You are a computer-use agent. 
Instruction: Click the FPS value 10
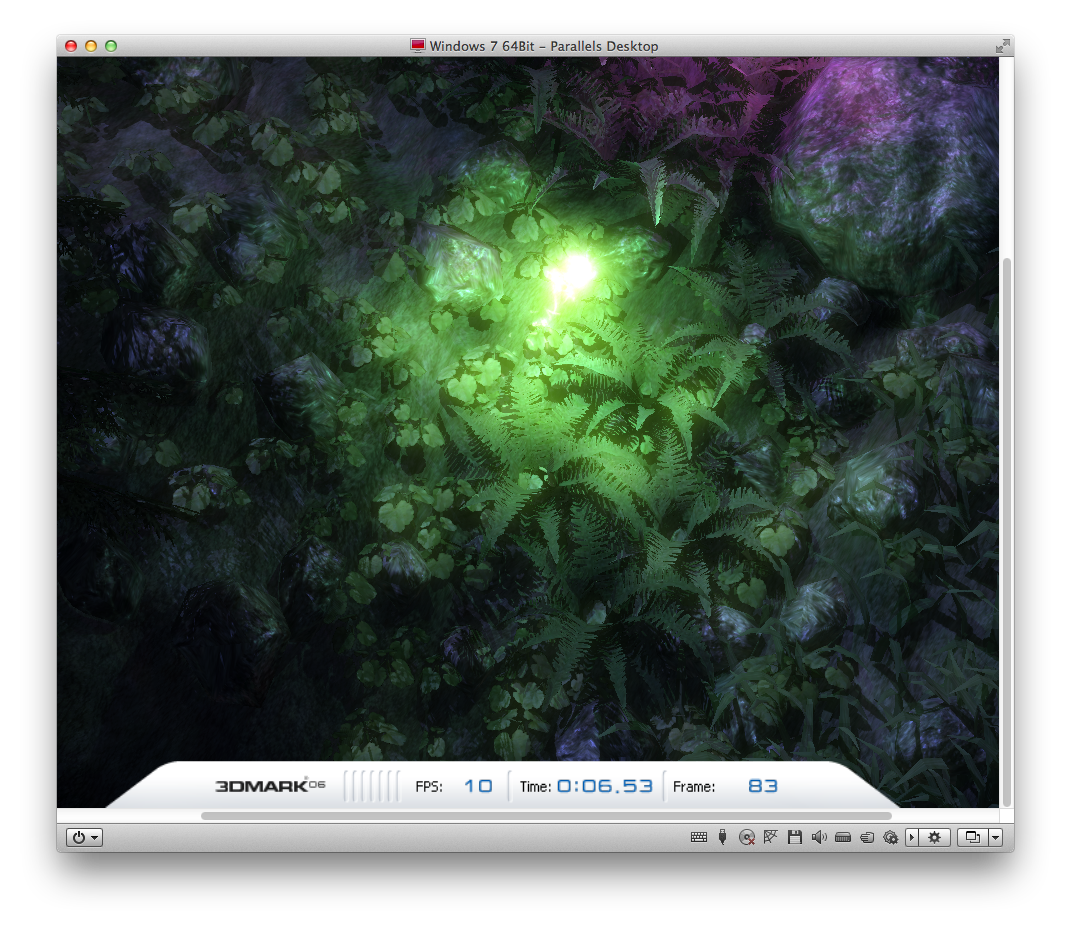pyautogui.click(x=478, y=786)
